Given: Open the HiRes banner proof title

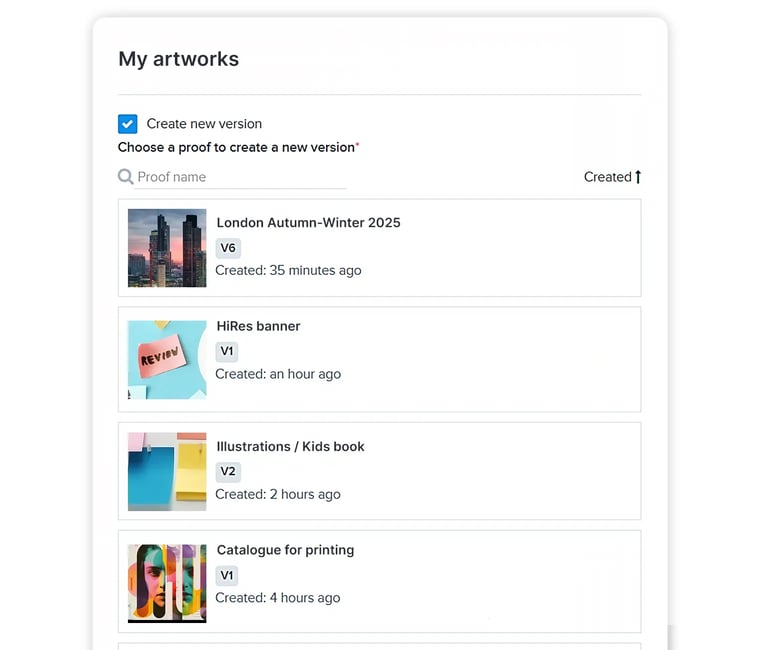Looking at the screenshot, I should [258, 326].
